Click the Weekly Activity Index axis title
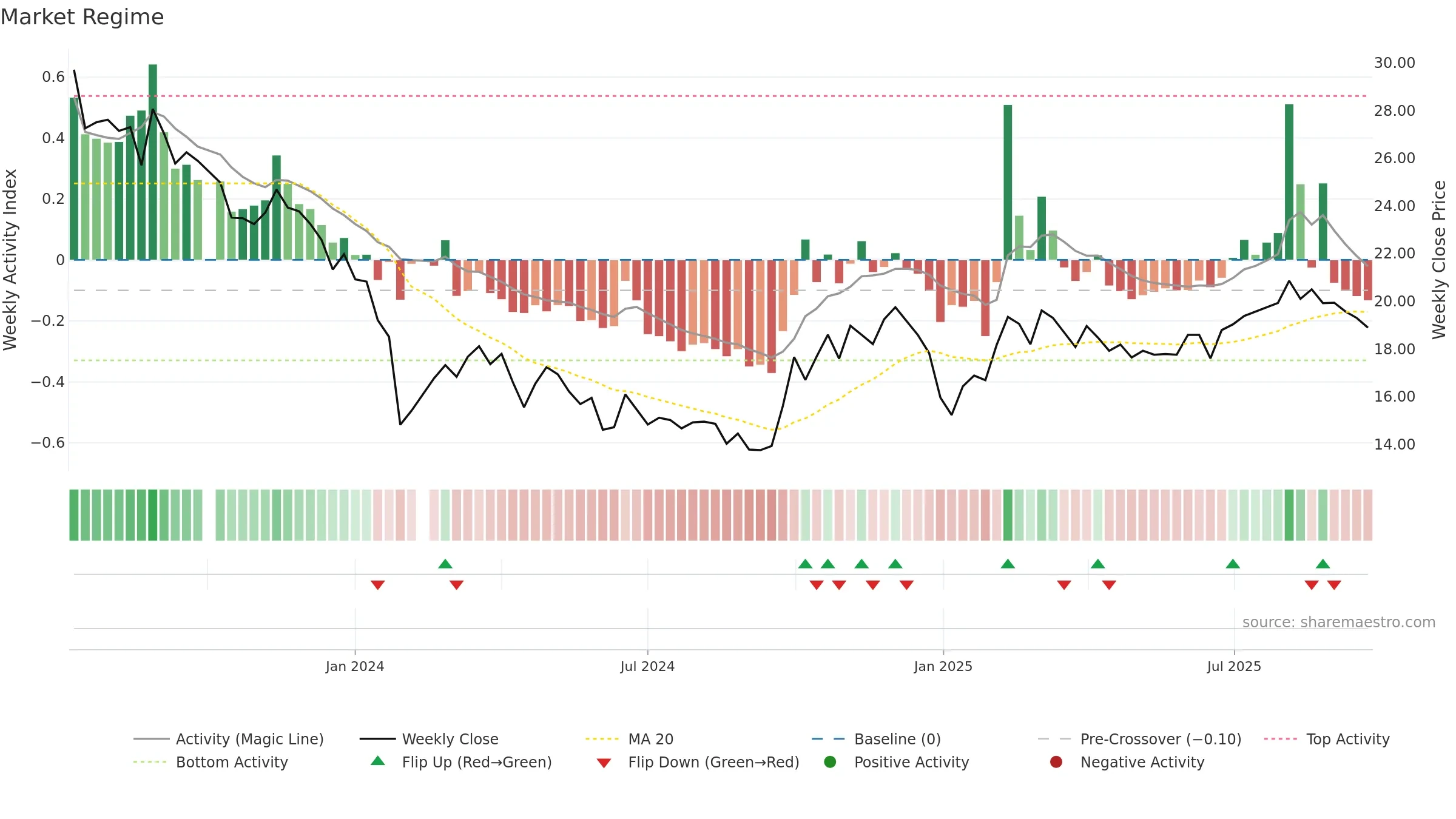Image resolution: width=1456 pixels, height=819 pixels. pyautogui.click(x=10, y=260)
